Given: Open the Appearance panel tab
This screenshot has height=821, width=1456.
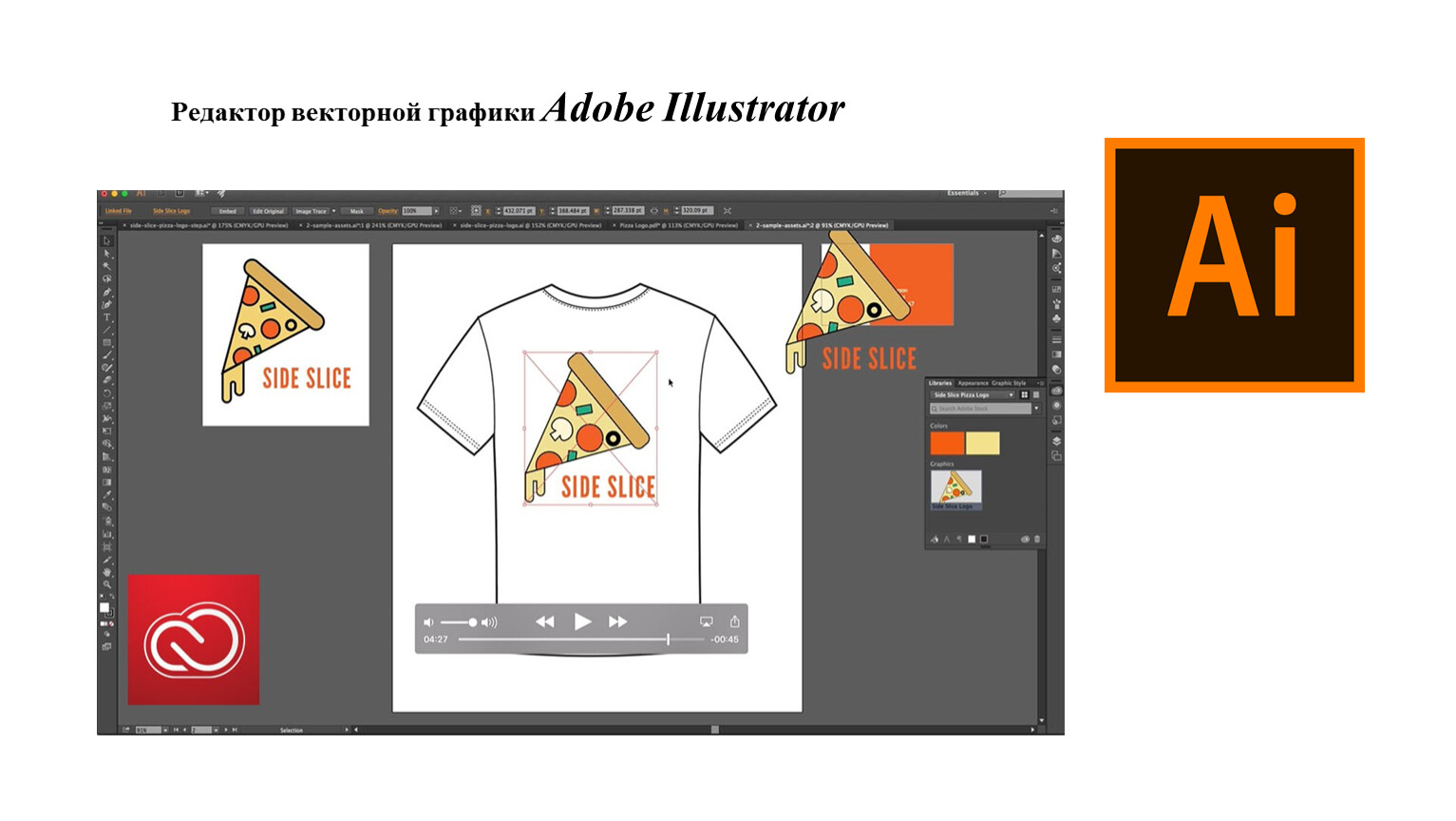Looking at the screenshot, I should point(973,383).
